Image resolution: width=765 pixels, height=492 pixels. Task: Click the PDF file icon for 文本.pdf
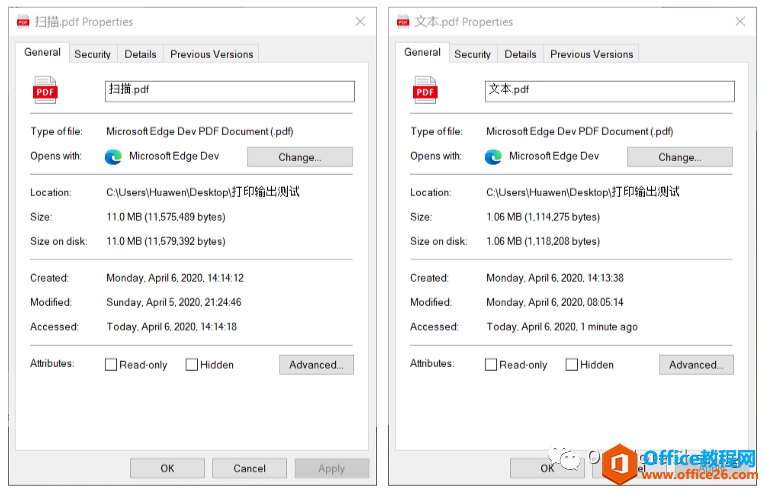(x=426, y=89)
